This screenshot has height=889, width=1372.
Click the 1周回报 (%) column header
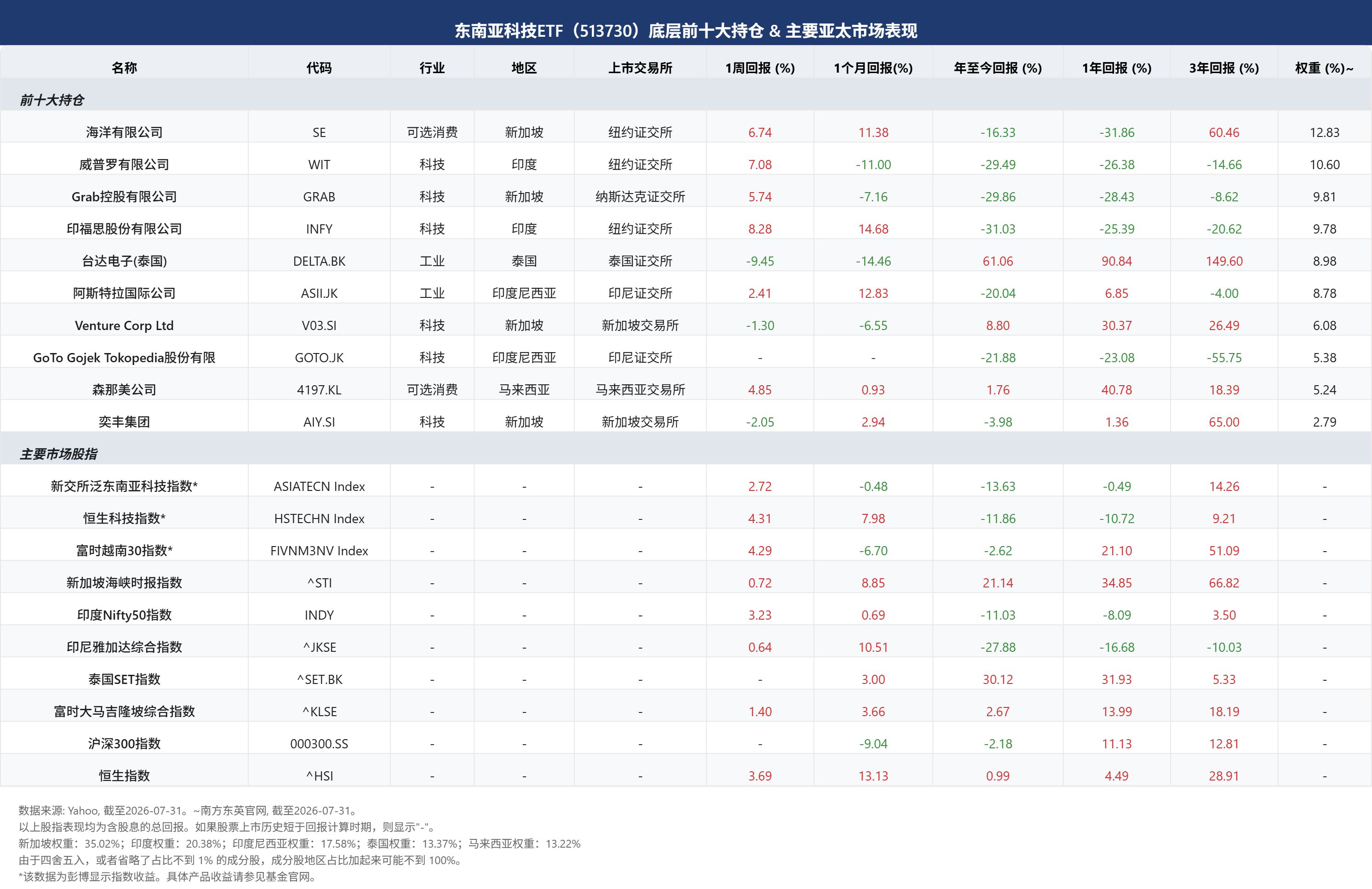[x=760, y=68]
